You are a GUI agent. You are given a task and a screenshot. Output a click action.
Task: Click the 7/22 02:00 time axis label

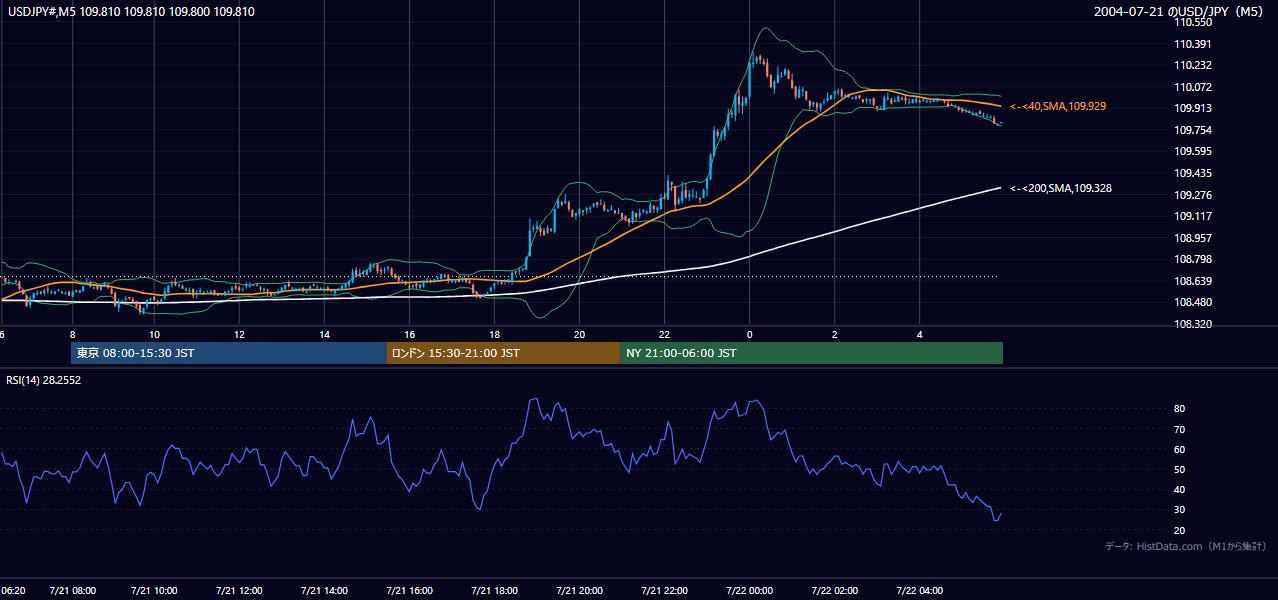(835, 591)
